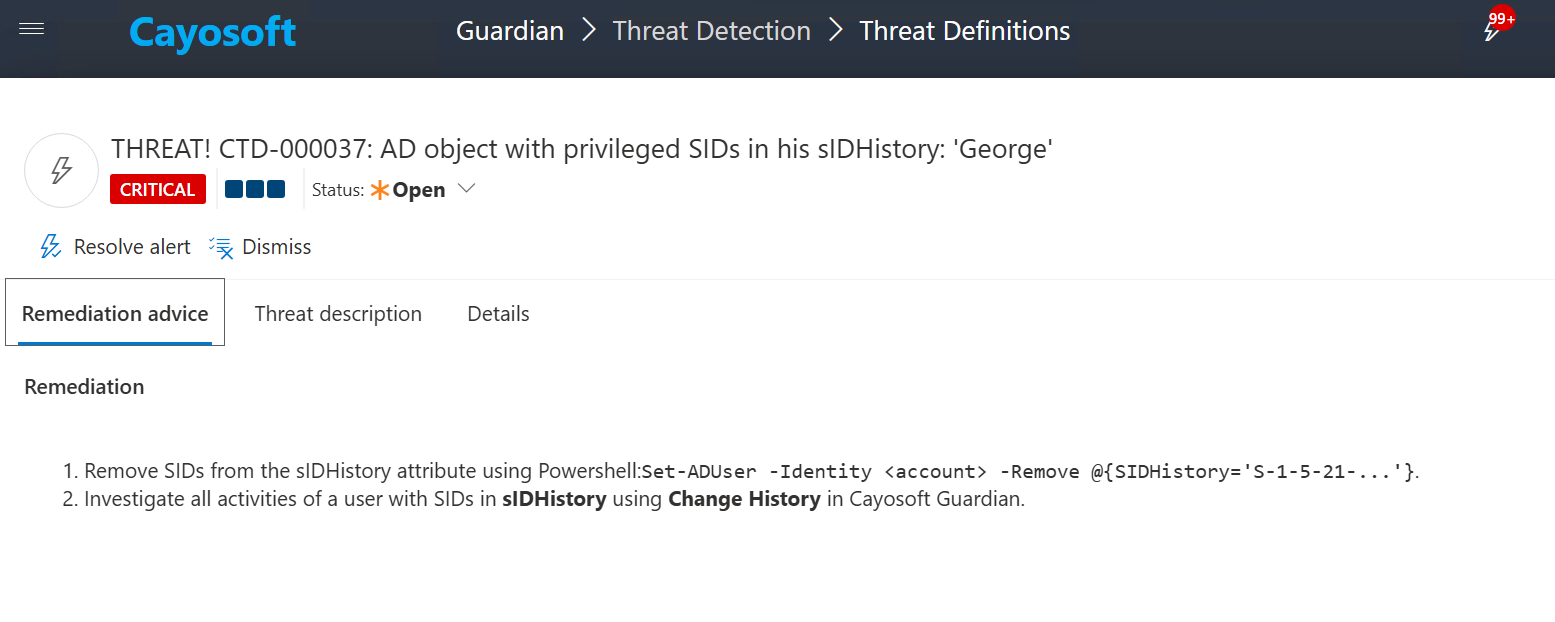The width and height of the screenshot is (1555, 622).
Task: Open the hamburger navigation menu
Action: pyautogui.click(x=31, y=30)
